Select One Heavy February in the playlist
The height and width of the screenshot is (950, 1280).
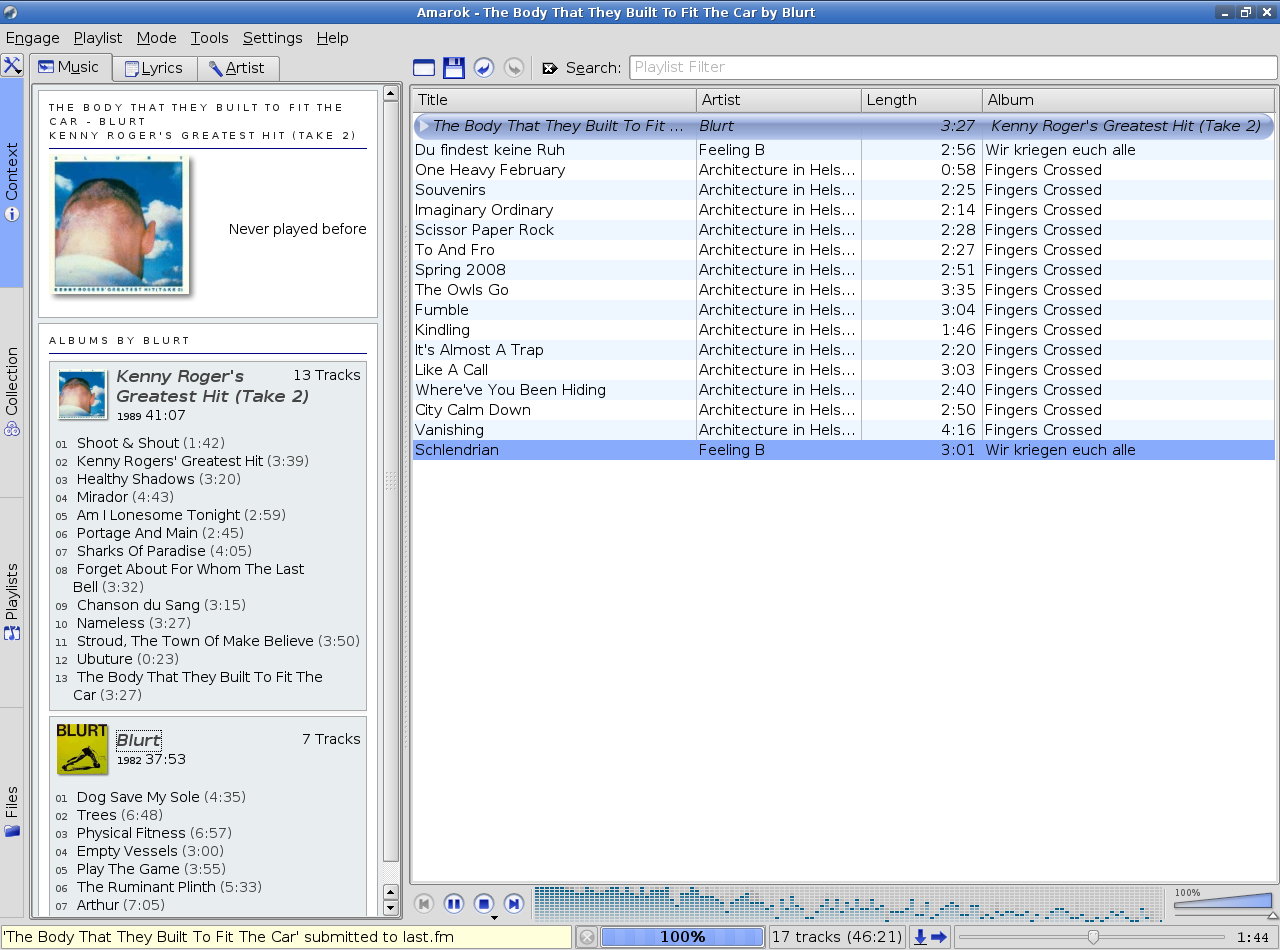tap(843, 170)
